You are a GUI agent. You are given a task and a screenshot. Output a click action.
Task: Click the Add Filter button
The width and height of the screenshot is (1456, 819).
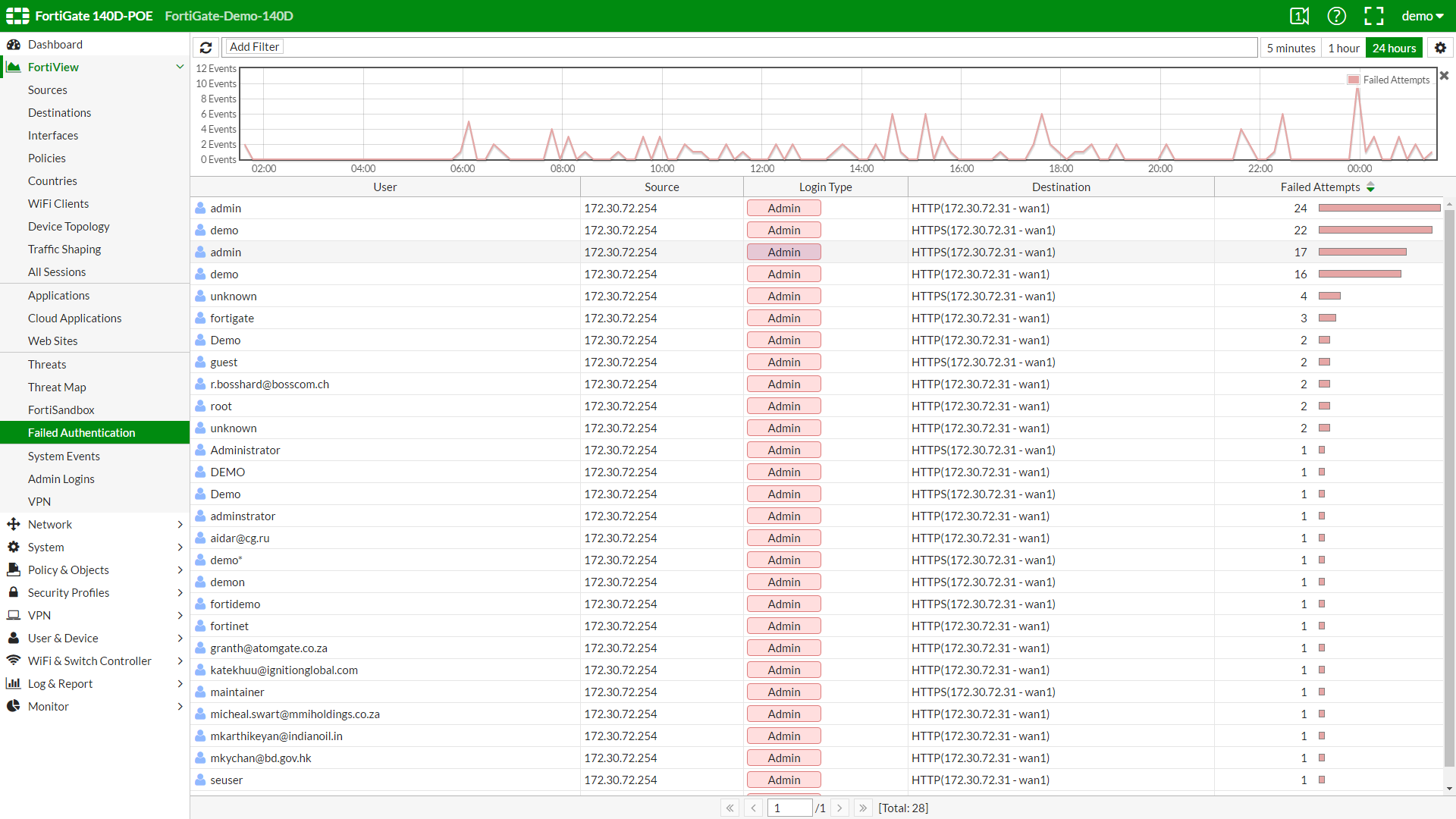254,47
